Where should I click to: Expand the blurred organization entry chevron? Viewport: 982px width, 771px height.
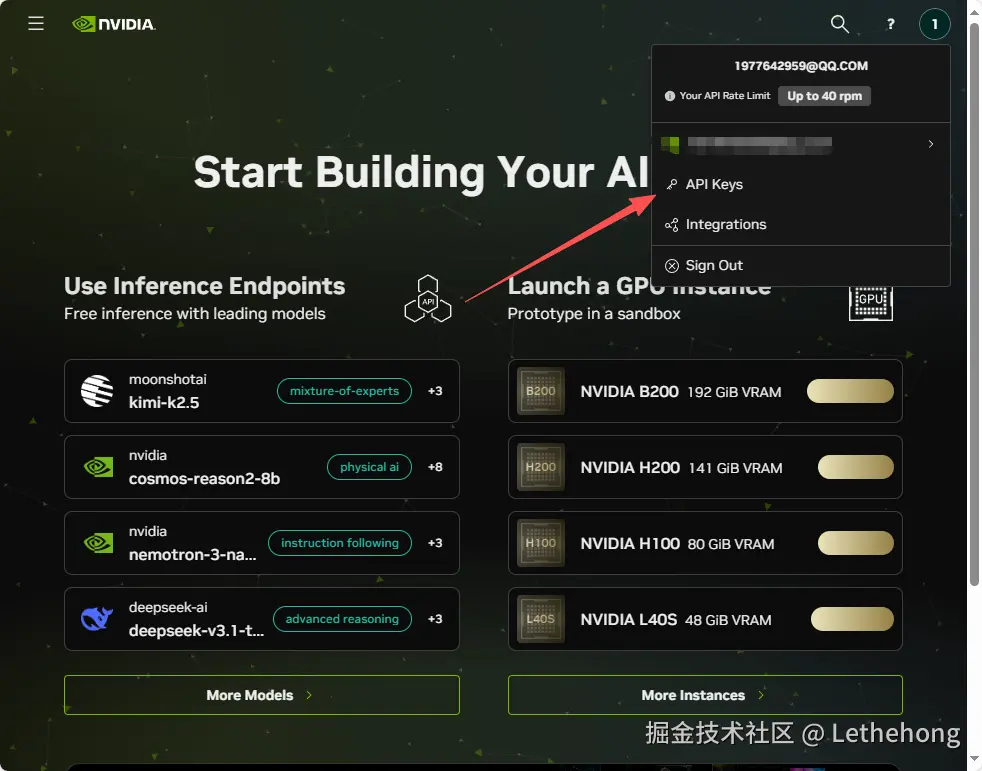click(931, 144)
